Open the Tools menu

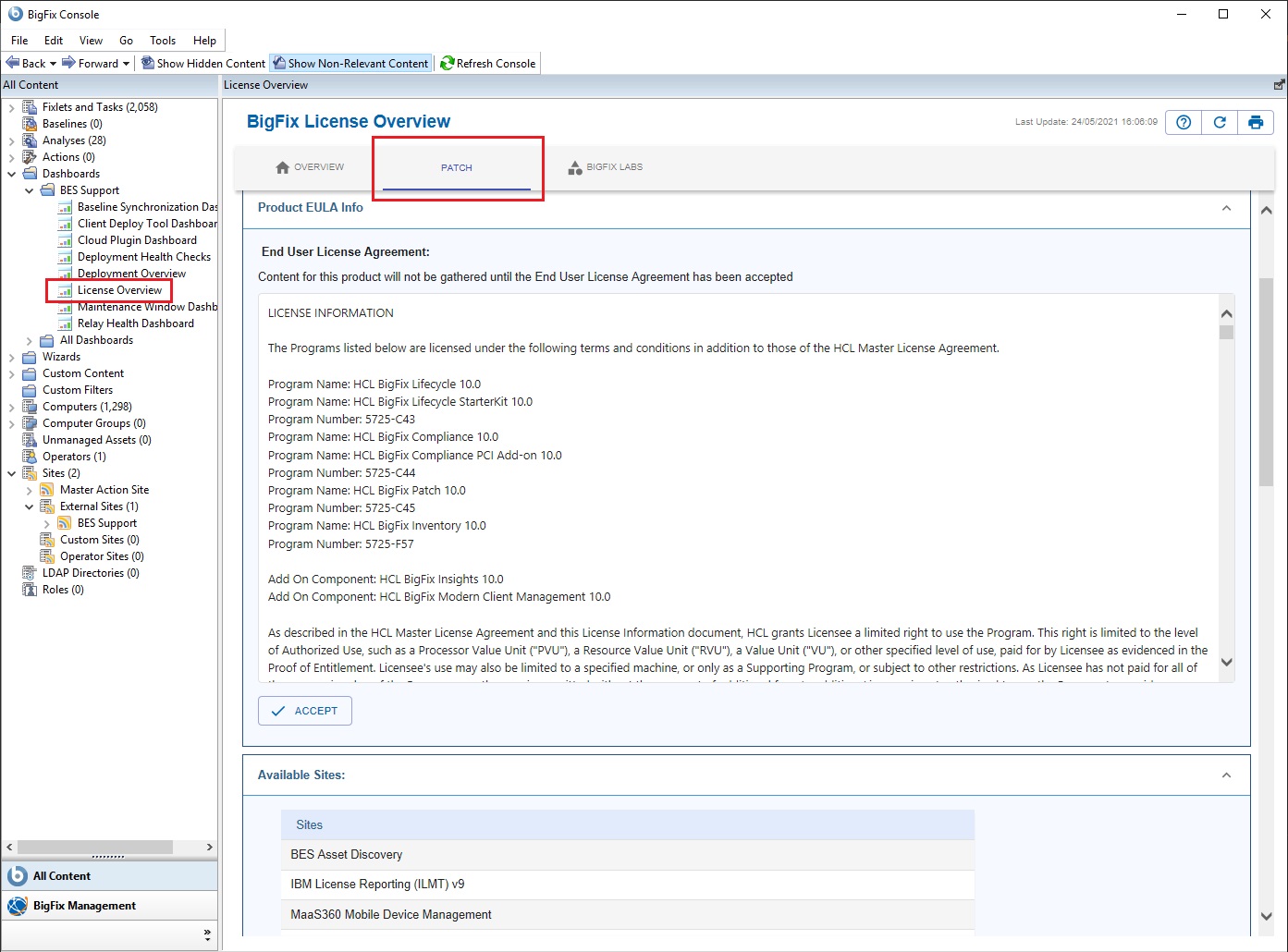[163, 41]
